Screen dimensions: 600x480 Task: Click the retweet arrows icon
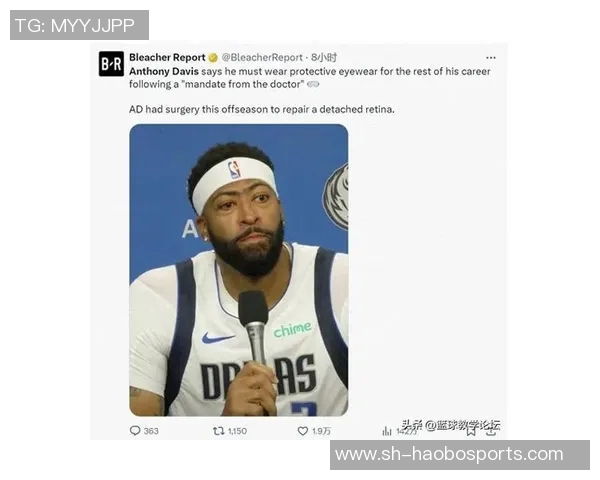pyautogui.click(x=218, y=431)
